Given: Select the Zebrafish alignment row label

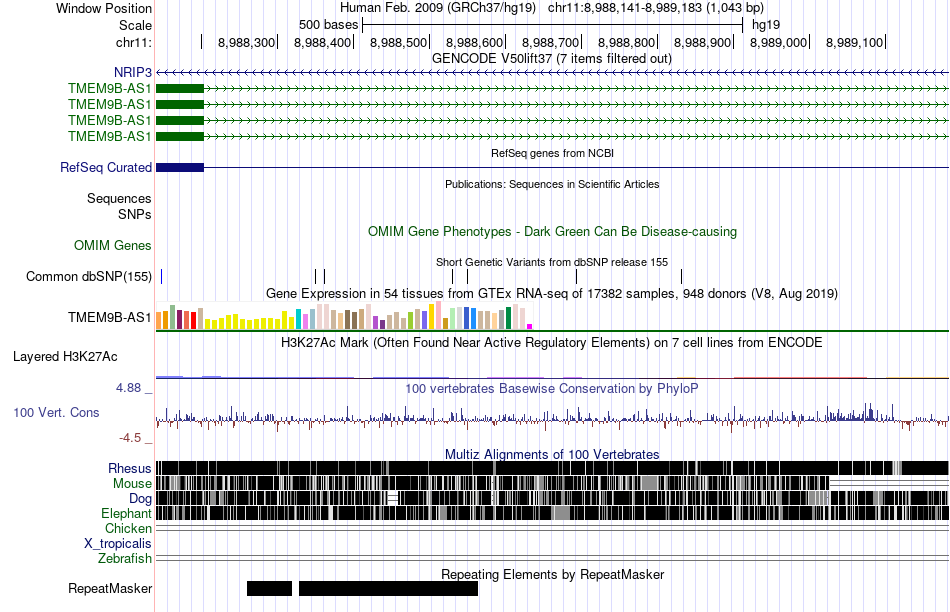Looking at the screenshot, I should click(125, 559).
